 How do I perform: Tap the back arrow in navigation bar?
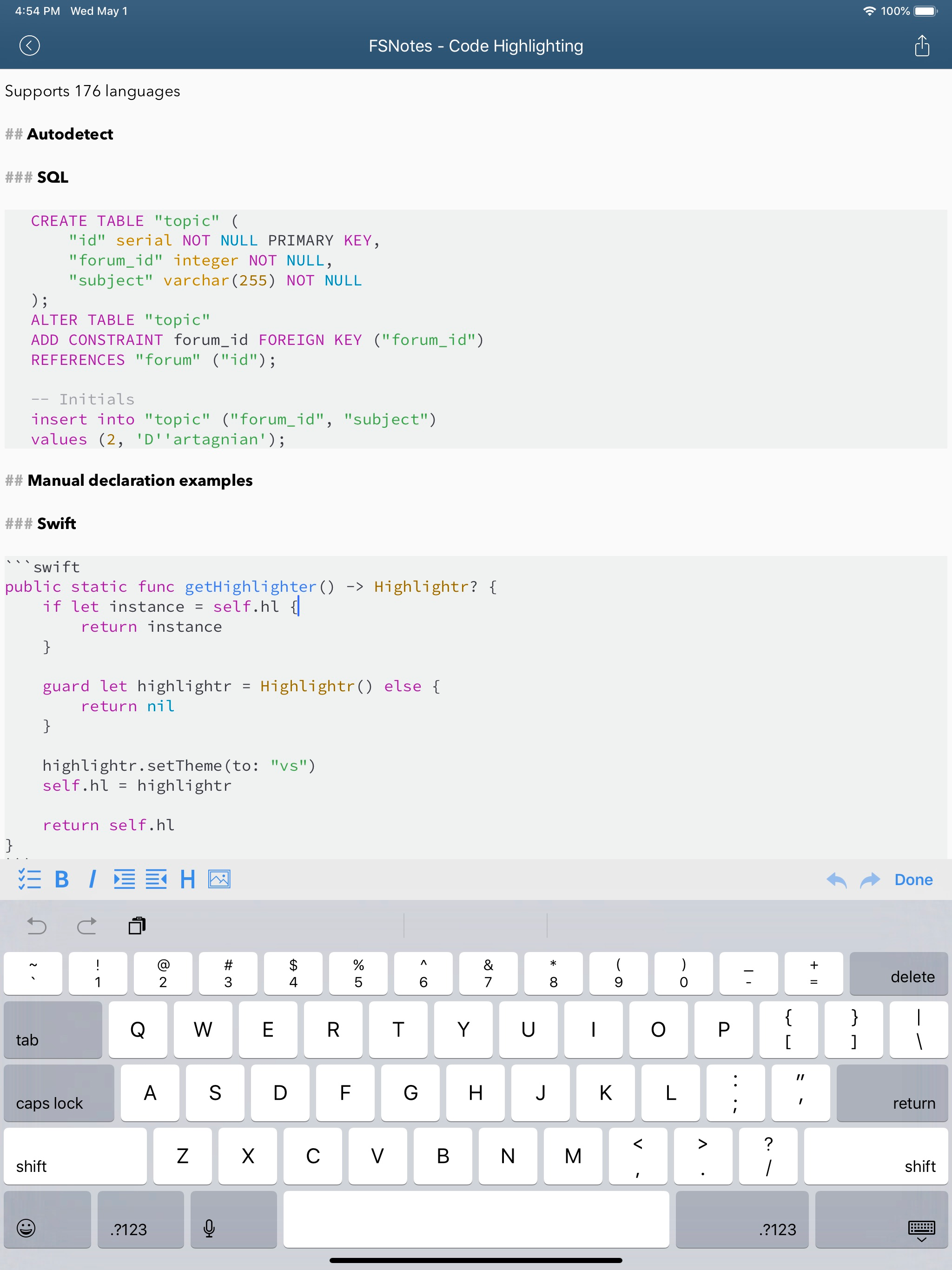[x=29, y=46]
